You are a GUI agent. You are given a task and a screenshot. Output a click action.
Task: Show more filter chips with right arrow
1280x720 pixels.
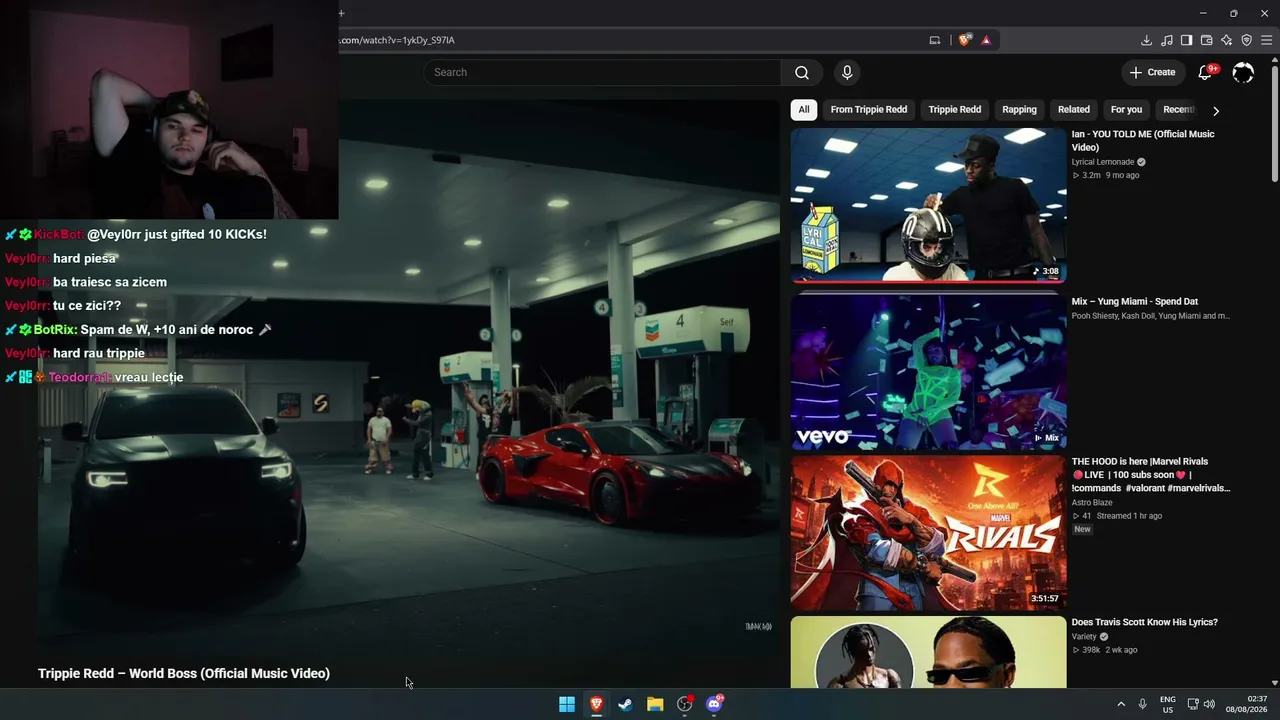click(x=1216, y=110)
